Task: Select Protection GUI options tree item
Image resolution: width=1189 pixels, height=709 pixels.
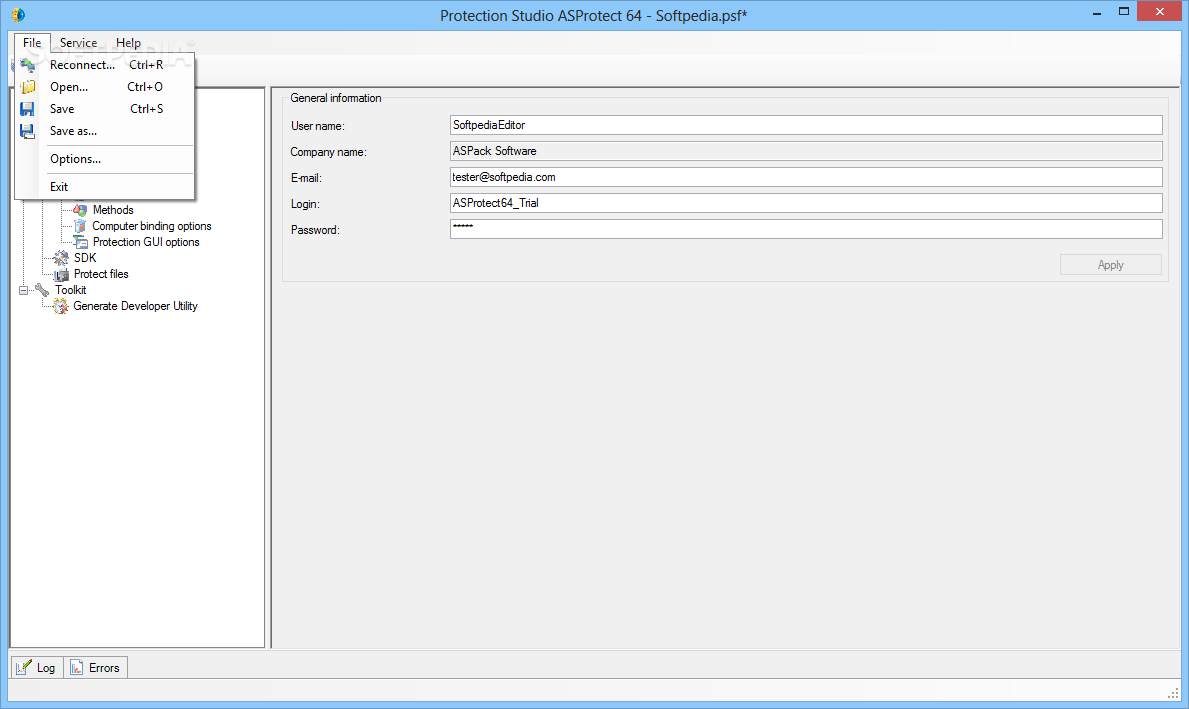Action: pos(146,242)
